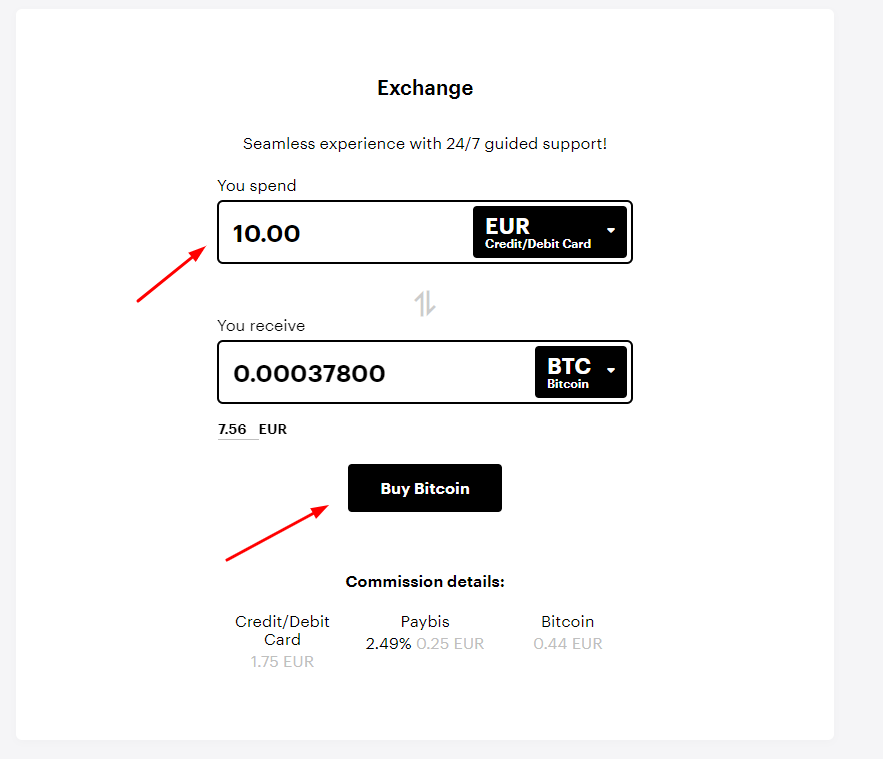
Task: Click the arrows icon to reverse the exchange direction
Action: point(424,302)
